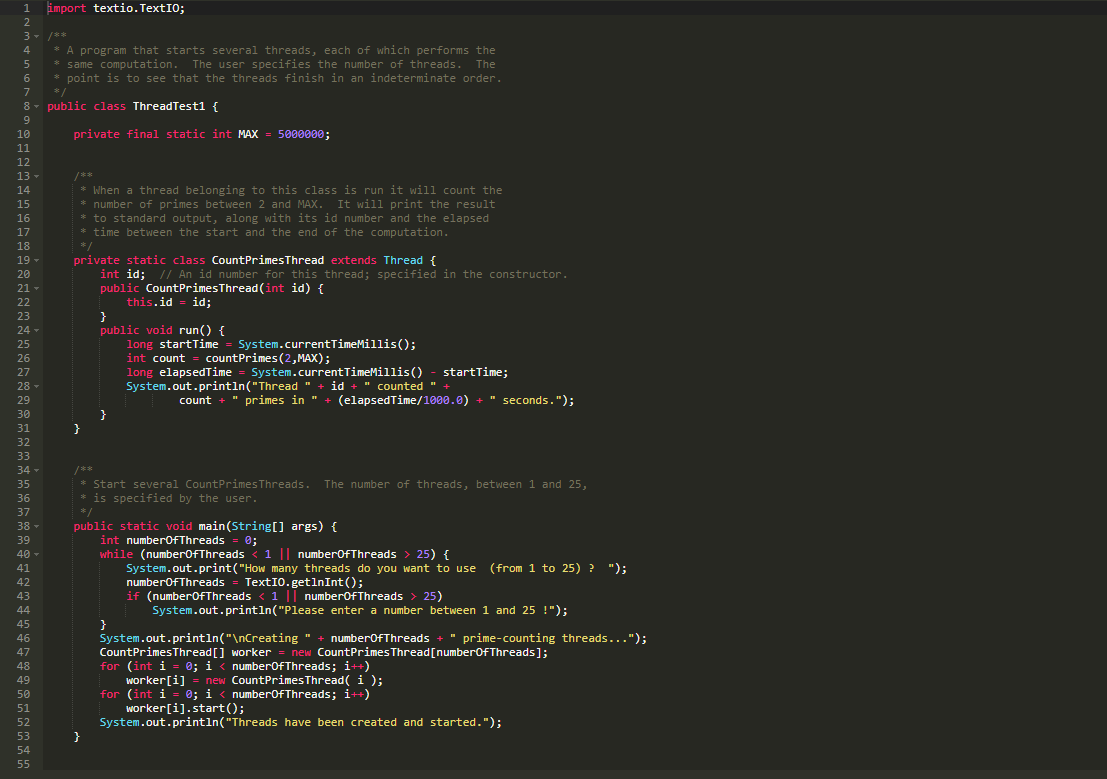1107x779 pixels.
Task: Click the 'extends' keyword
Action: tap(354, 260)
